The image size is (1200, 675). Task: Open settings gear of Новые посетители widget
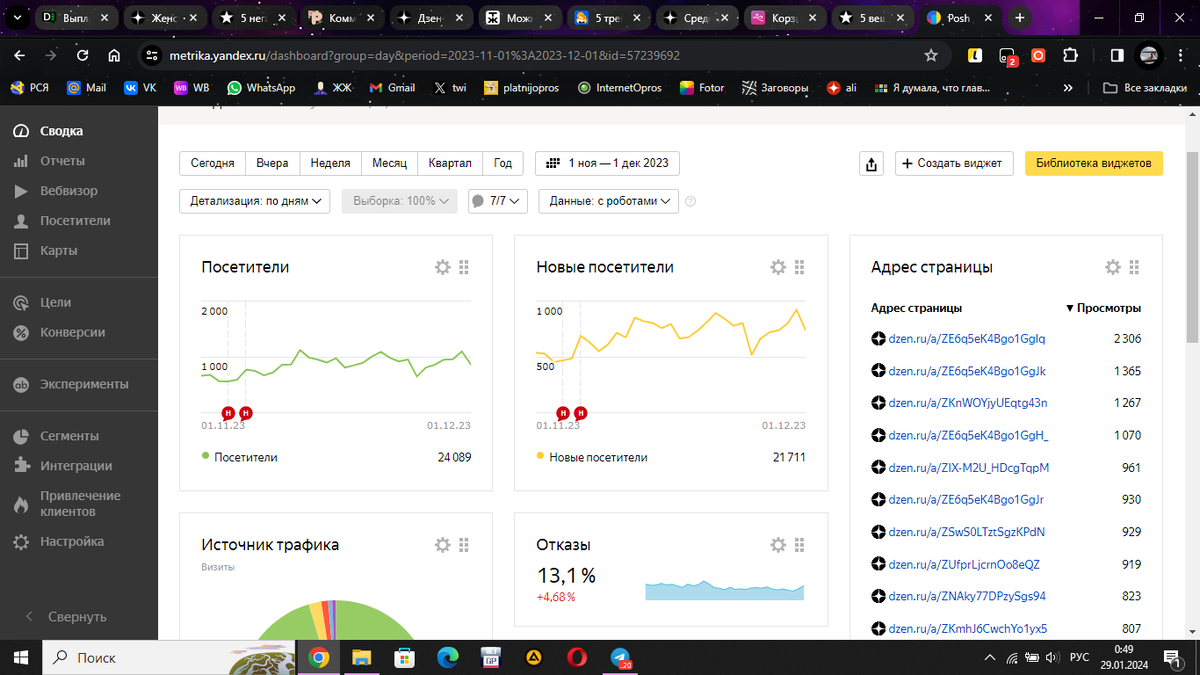pos(778,267)
